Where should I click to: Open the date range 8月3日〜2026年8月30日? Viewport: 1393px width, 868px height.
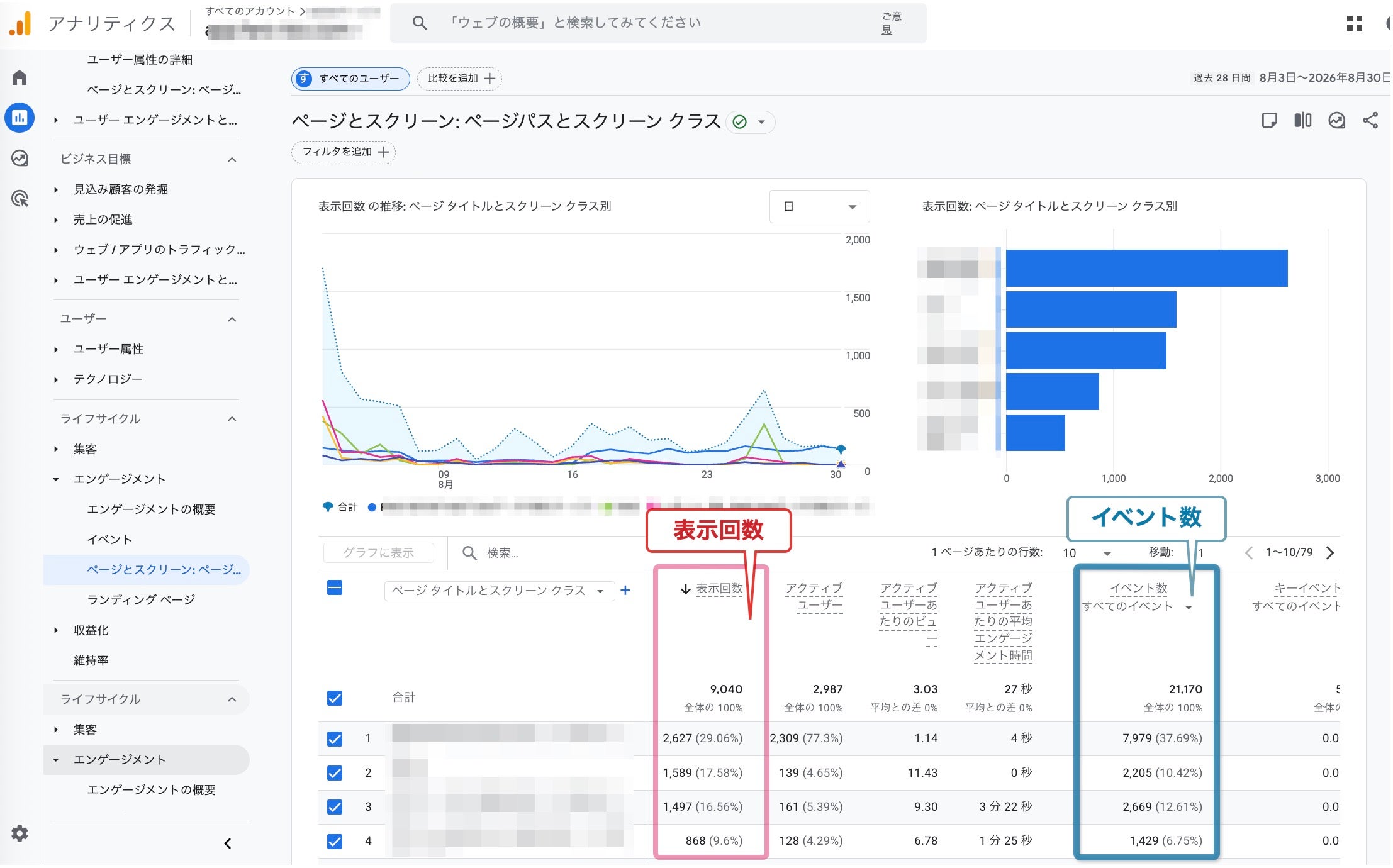click(x=1325, y=78)
